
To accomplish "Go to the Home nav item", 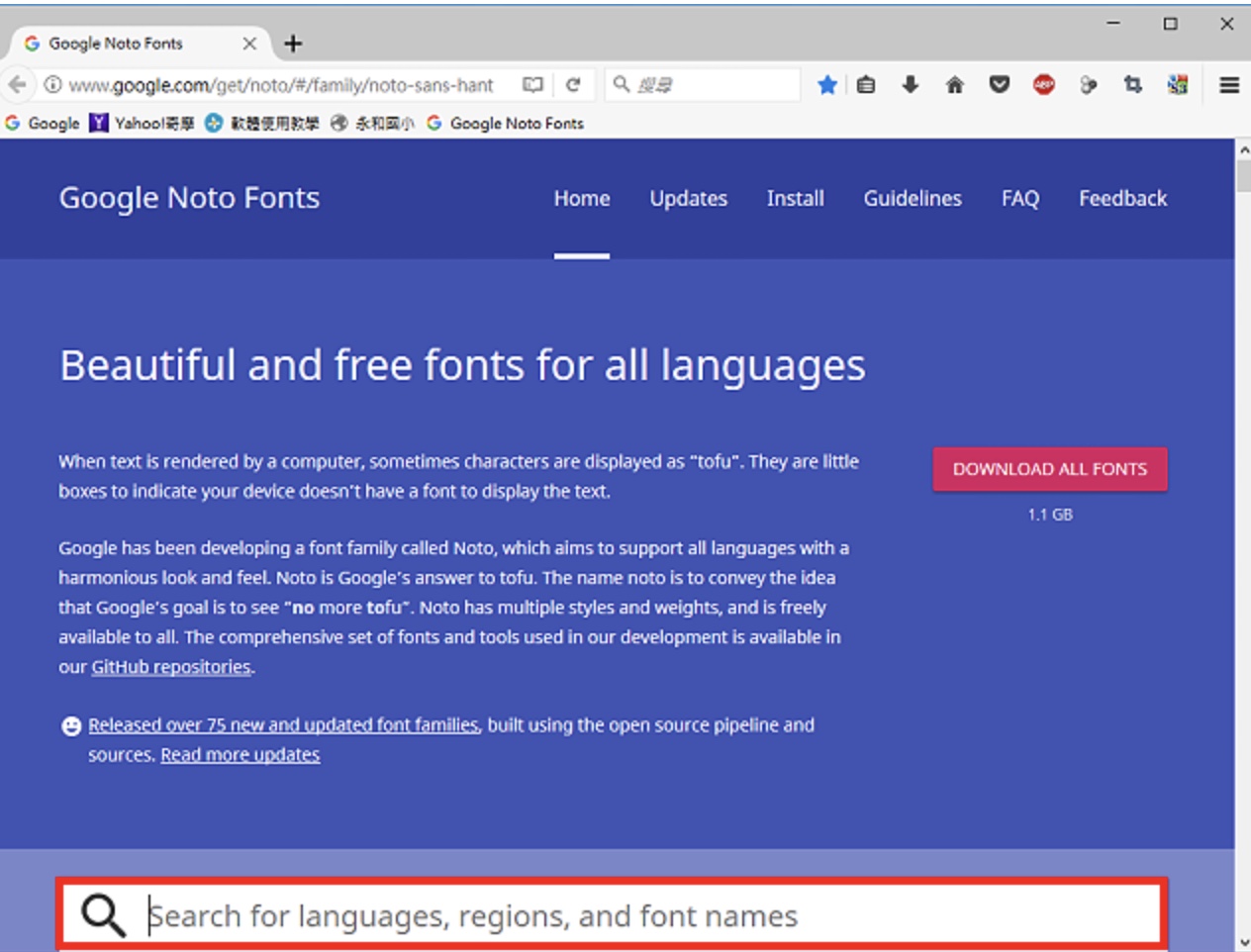I will [x=582, y=198].
